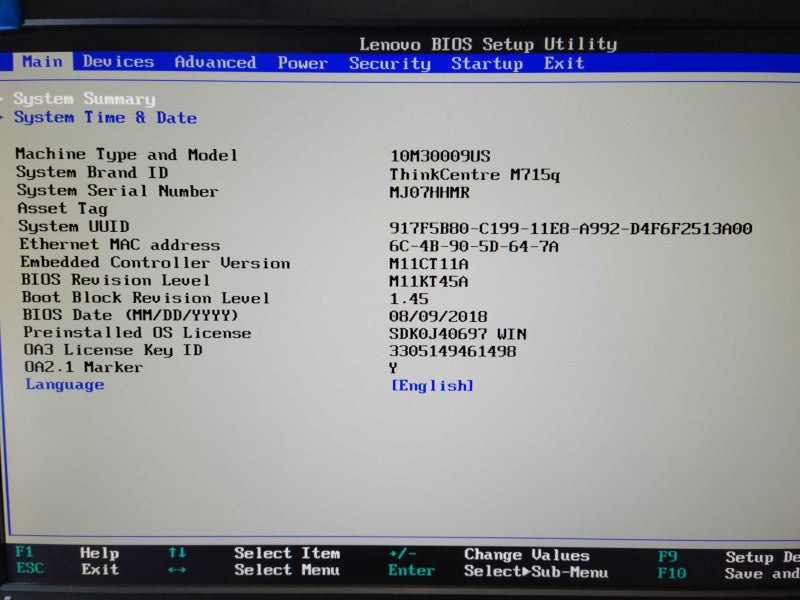The width and height of the screenshot is (800, 600).
Task: Click the OA3 License Key ID label
Action: click(113, 350)
